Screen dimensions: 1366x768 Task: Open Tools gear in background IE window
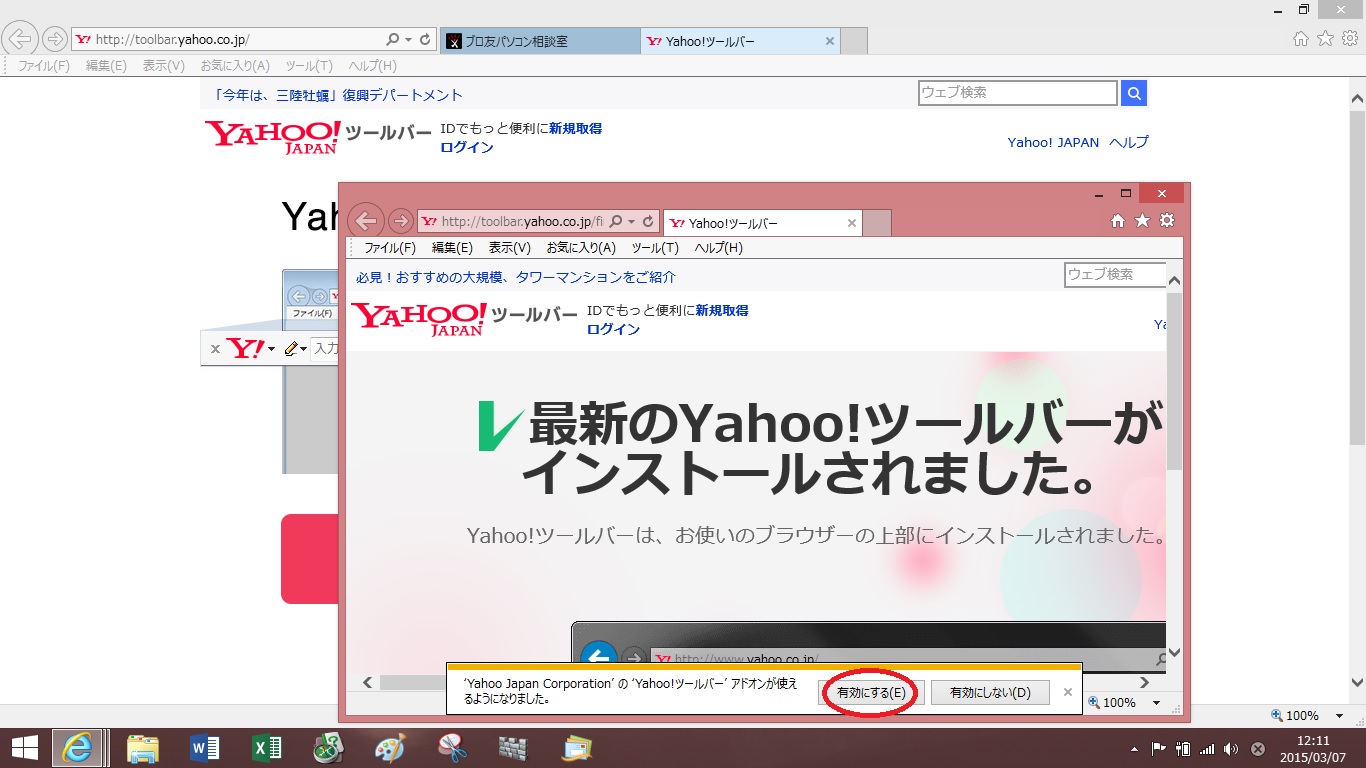pyautogui.click(x=1349, y=38)
